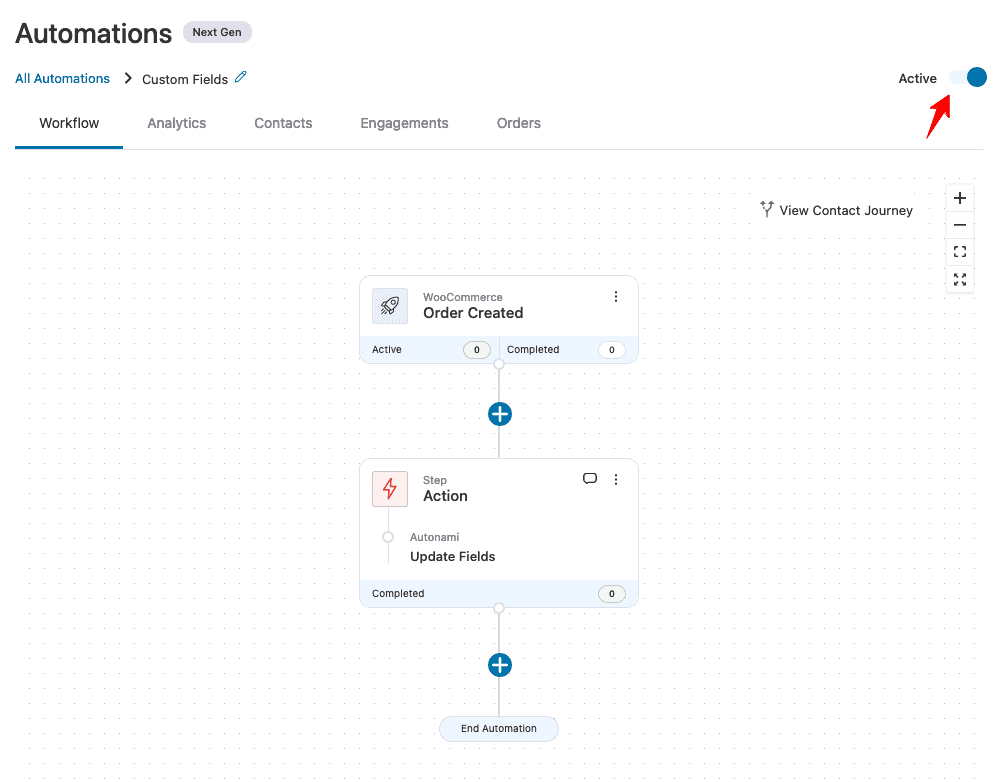
Task: Open Order Created trigger options menu
Action: [615, 297]
